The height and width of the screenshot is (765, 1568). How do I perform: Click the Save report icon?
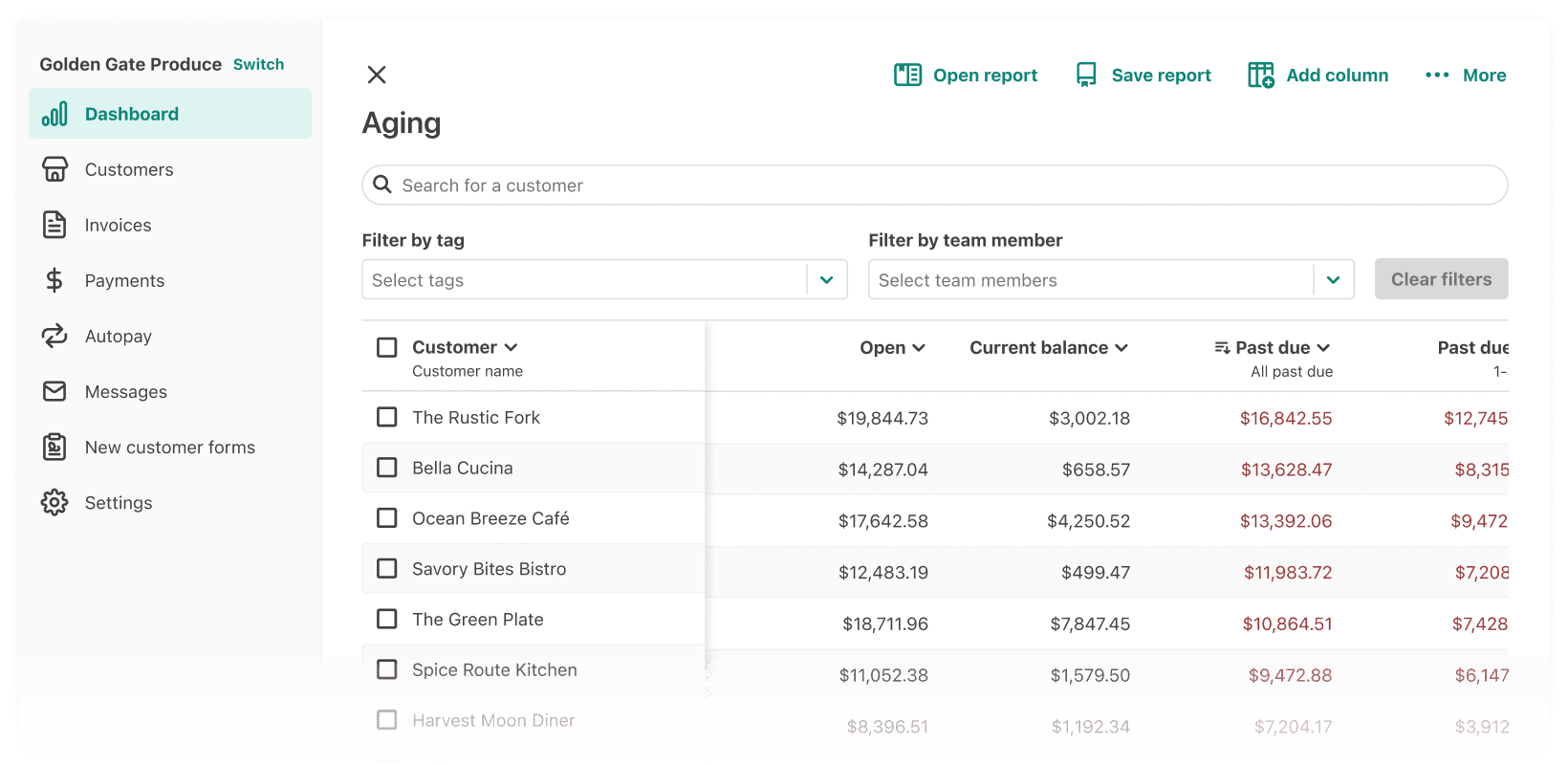[1086, 75]
